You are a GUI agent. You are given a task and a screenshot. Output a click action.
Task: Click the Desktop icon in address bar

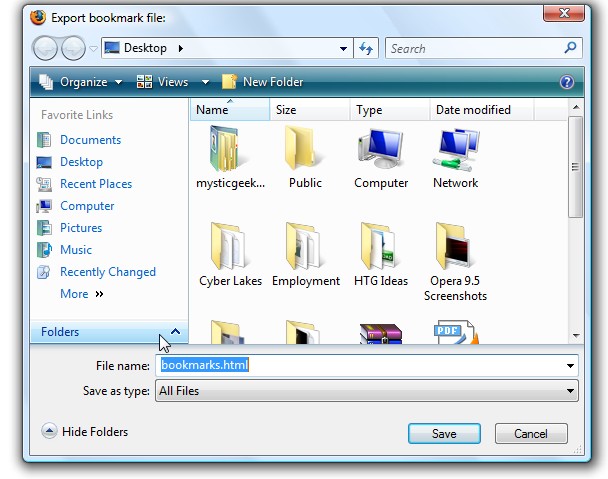[112, 48]
